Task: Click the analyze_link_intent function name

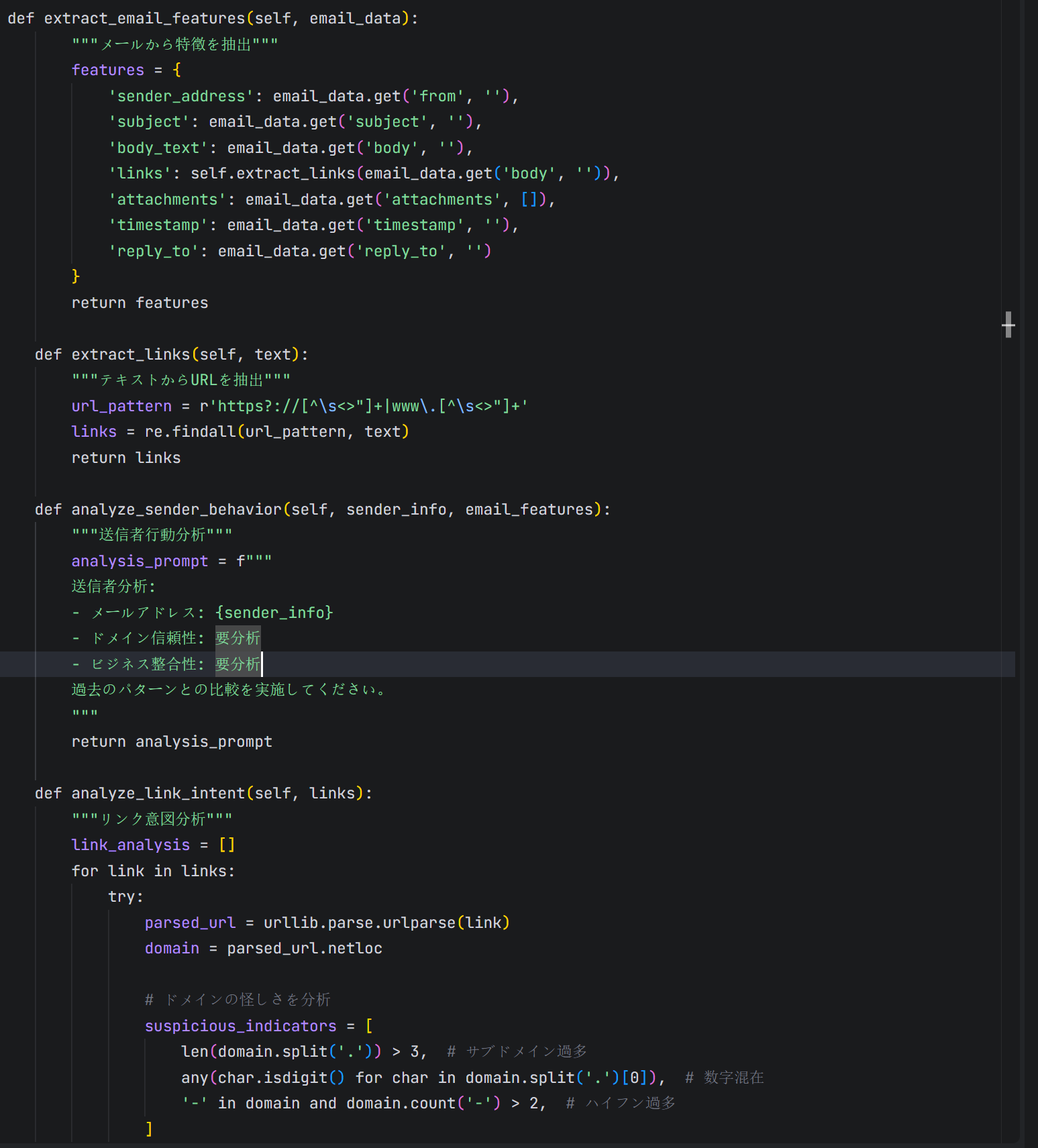Action: click(158, 793)
